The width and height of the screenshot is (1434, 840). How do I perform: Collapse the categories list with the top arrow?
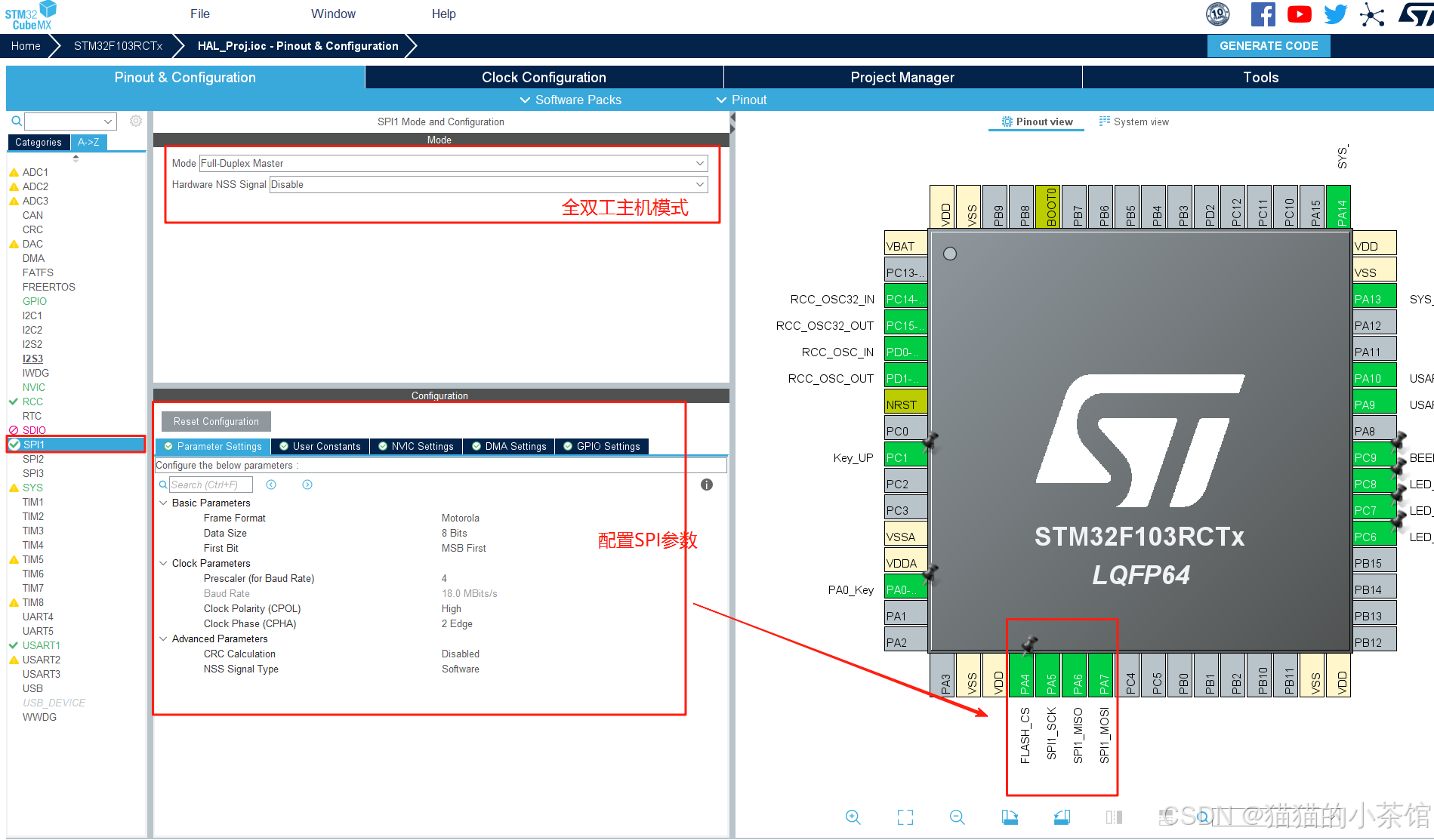(76, 158)
